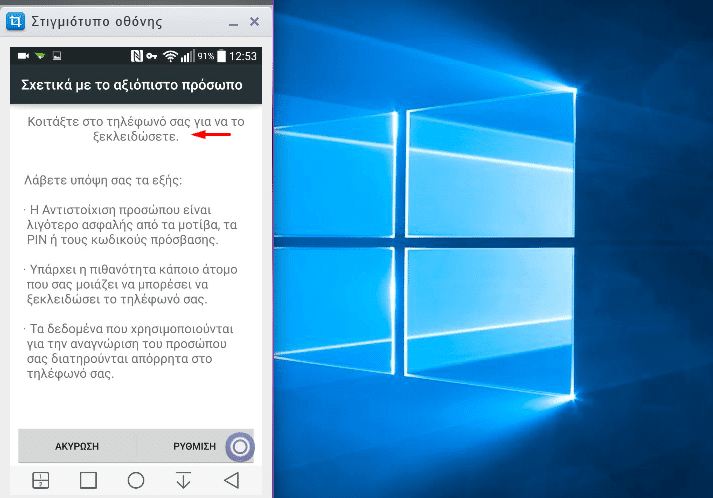Tap the screenshot image notification icon
The image size is (713, 498).
pos(57,56)
